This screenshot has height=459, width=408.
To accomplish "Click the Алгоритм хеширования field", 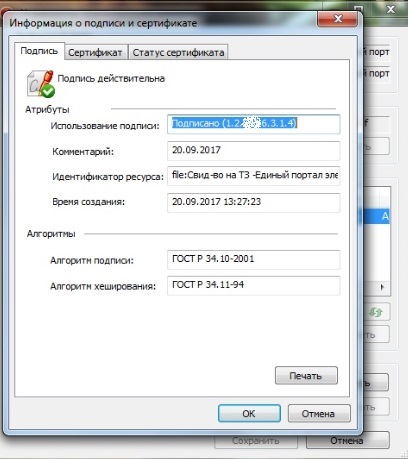I will tap(254, 285).
